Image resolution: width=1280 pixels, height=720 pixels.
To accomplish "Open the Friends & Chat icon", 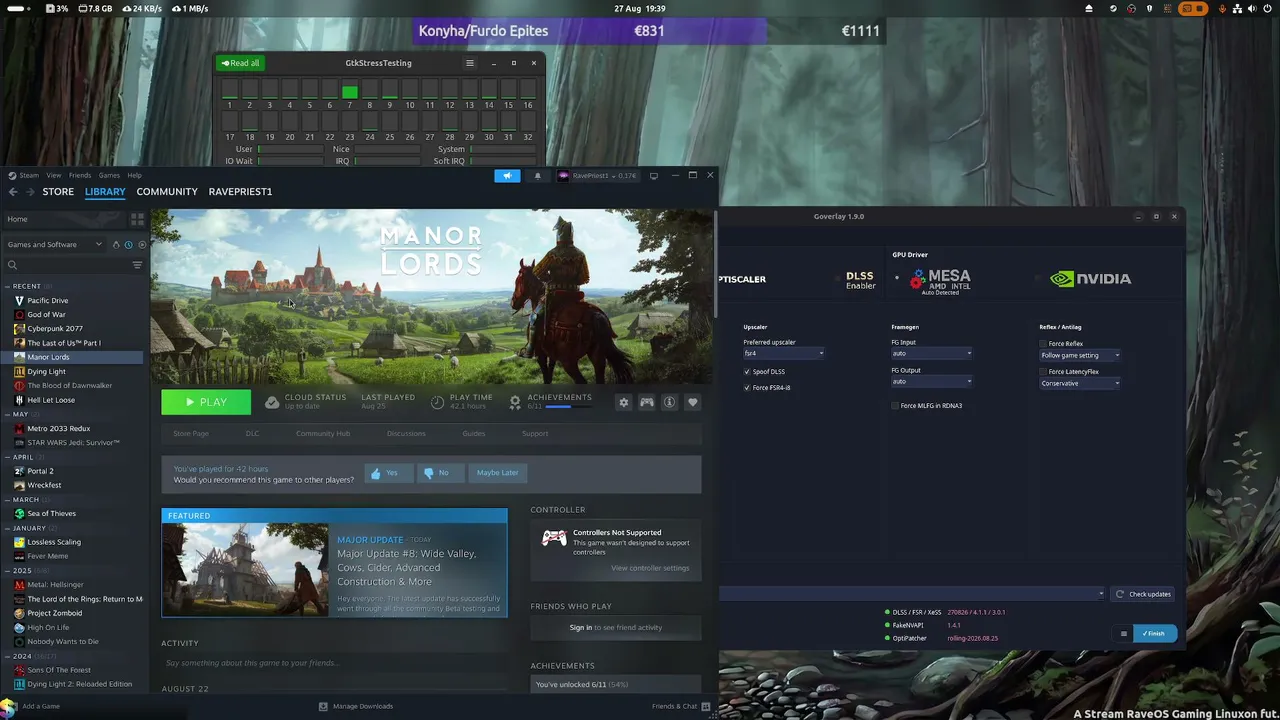I will pyautogui.click(x=706, y=706).
